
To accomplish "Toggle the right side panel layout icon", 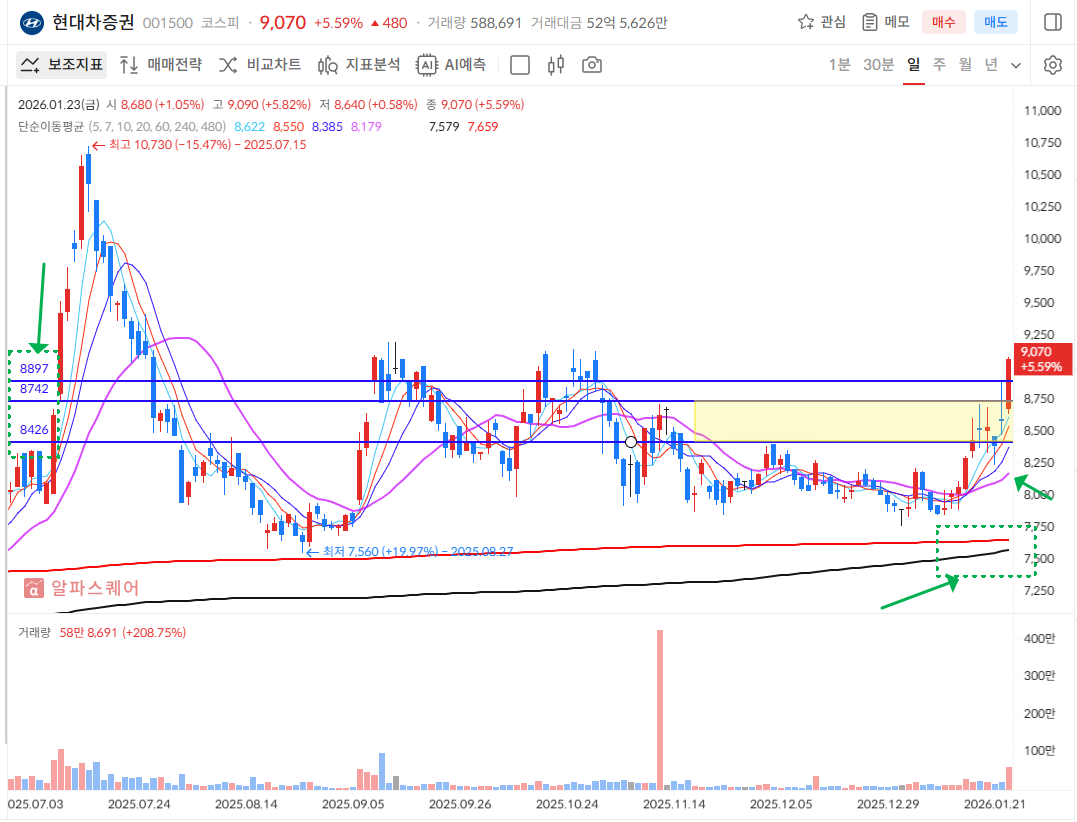I will (x=1052, y=22).
